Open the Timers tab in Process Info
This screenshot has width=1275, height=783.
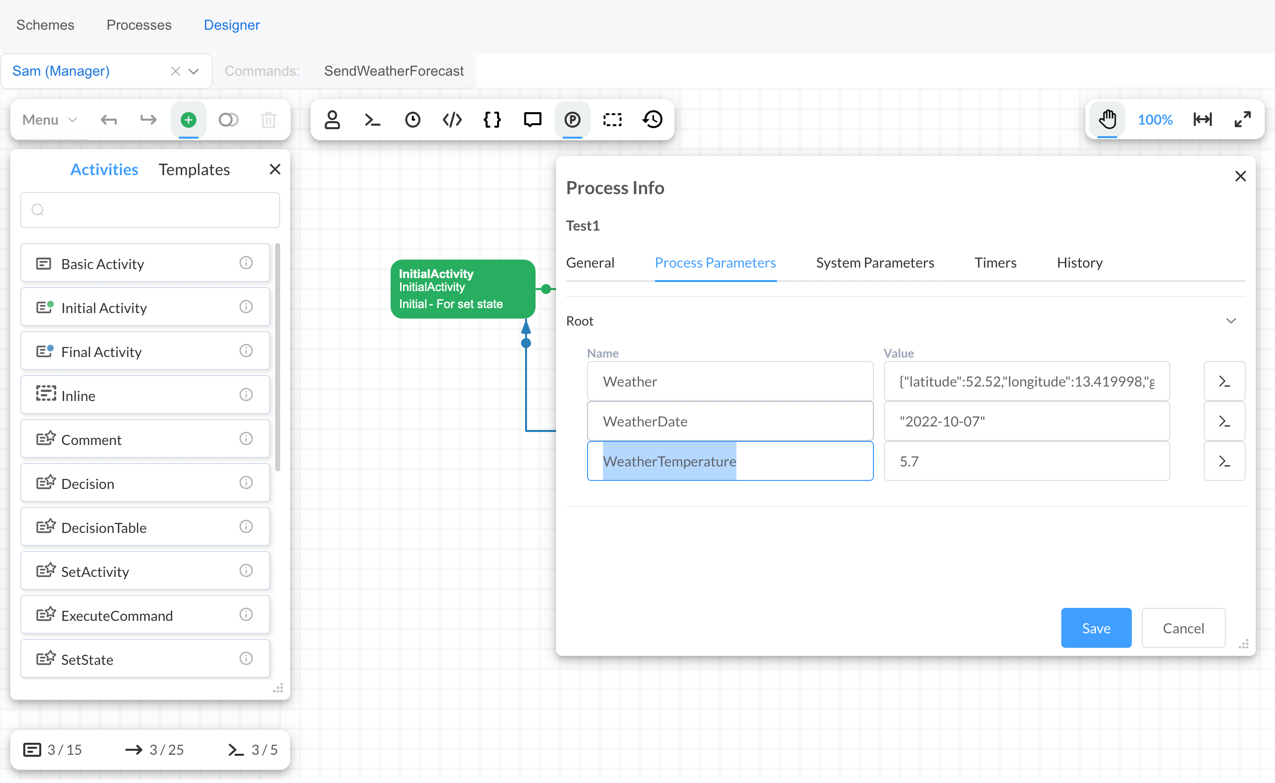(x=995, y=263)
